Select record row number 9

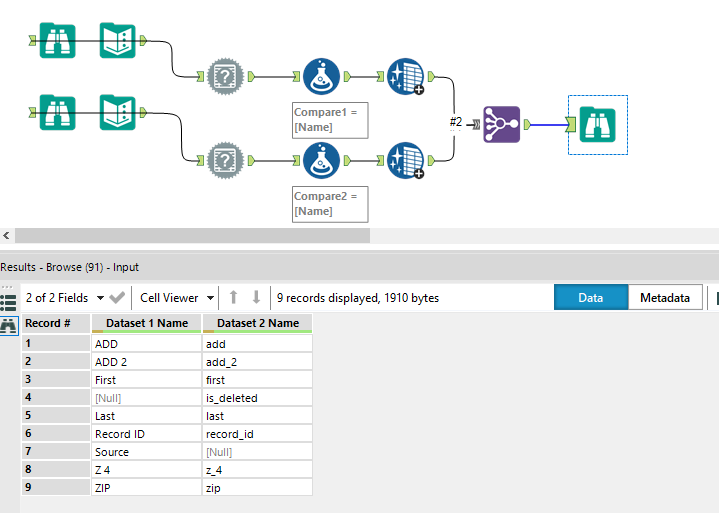[55, 487]
